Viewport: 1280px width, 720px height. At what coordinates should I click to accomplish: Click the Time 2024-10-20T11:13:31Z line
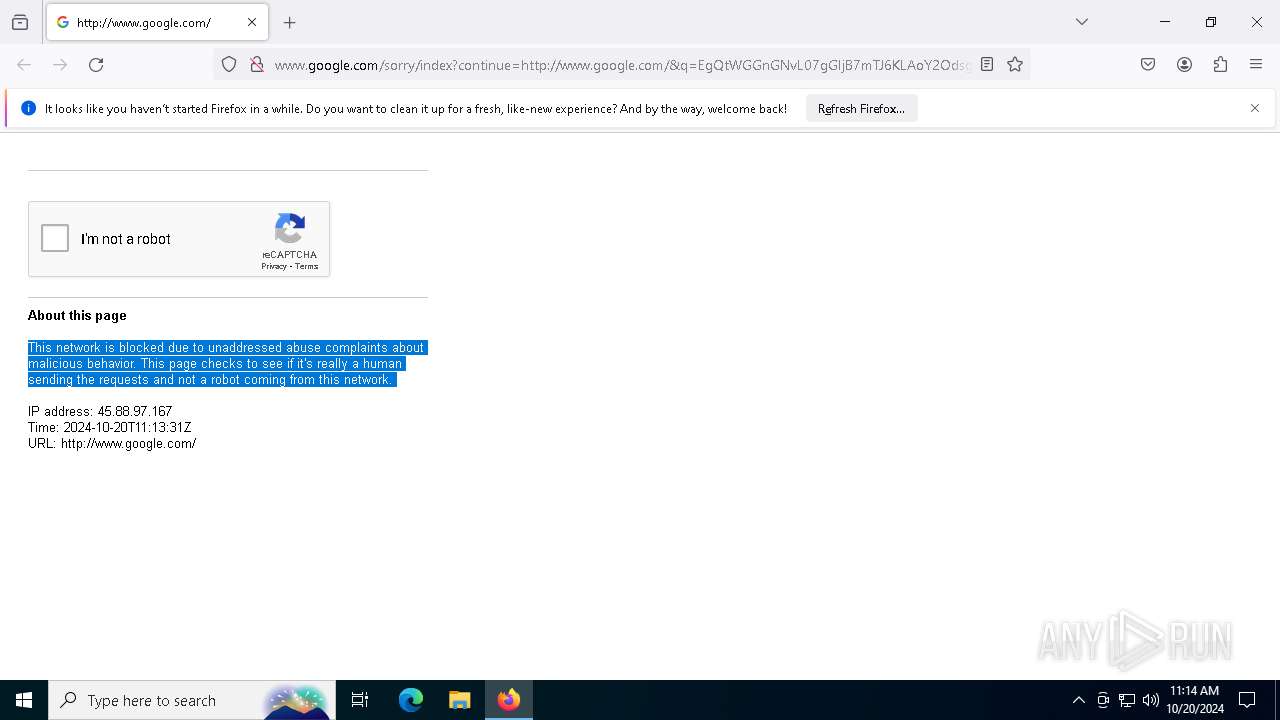click(x=110, y=427)
